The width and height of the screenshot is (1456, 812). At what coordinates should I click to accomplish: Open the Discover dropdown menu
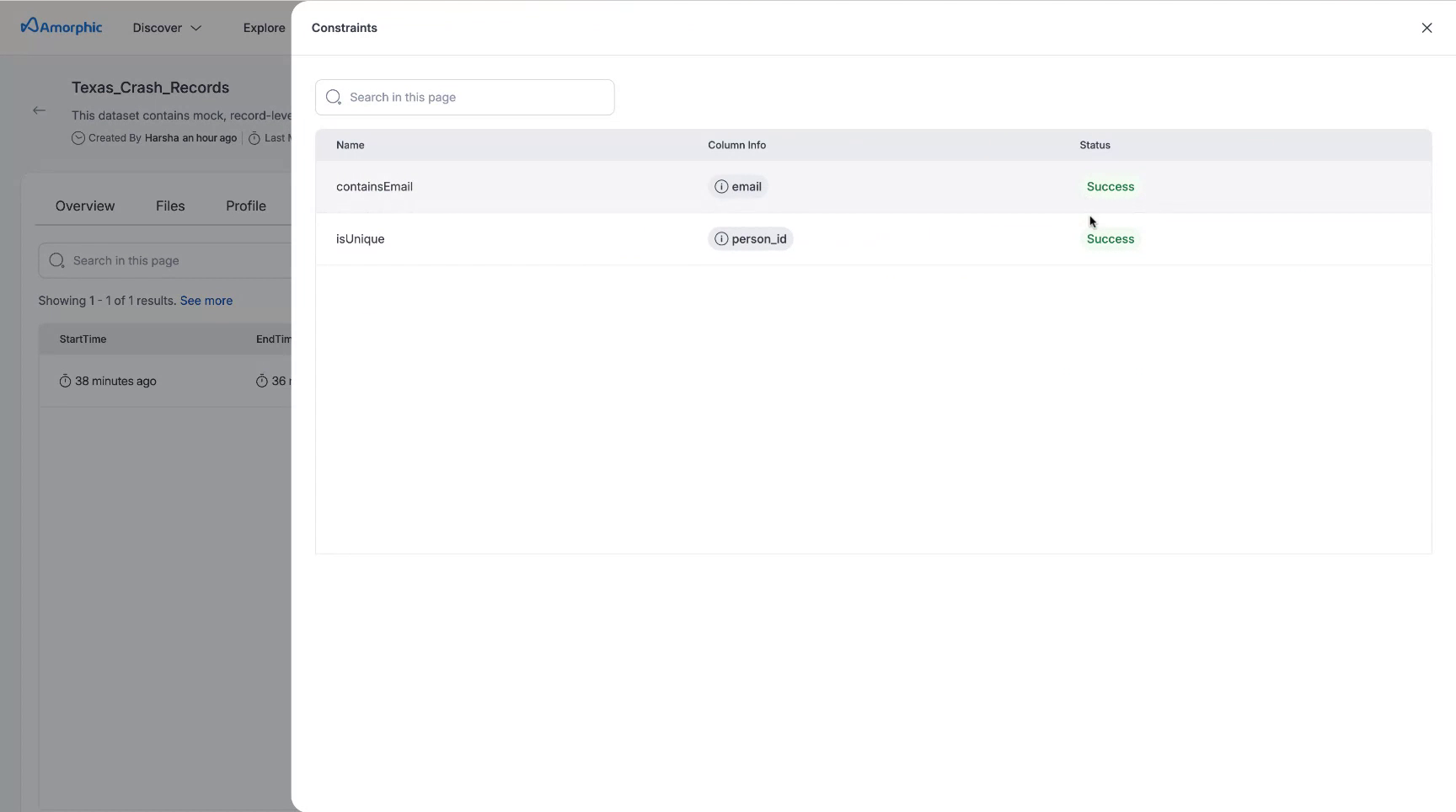coord(166,27)
